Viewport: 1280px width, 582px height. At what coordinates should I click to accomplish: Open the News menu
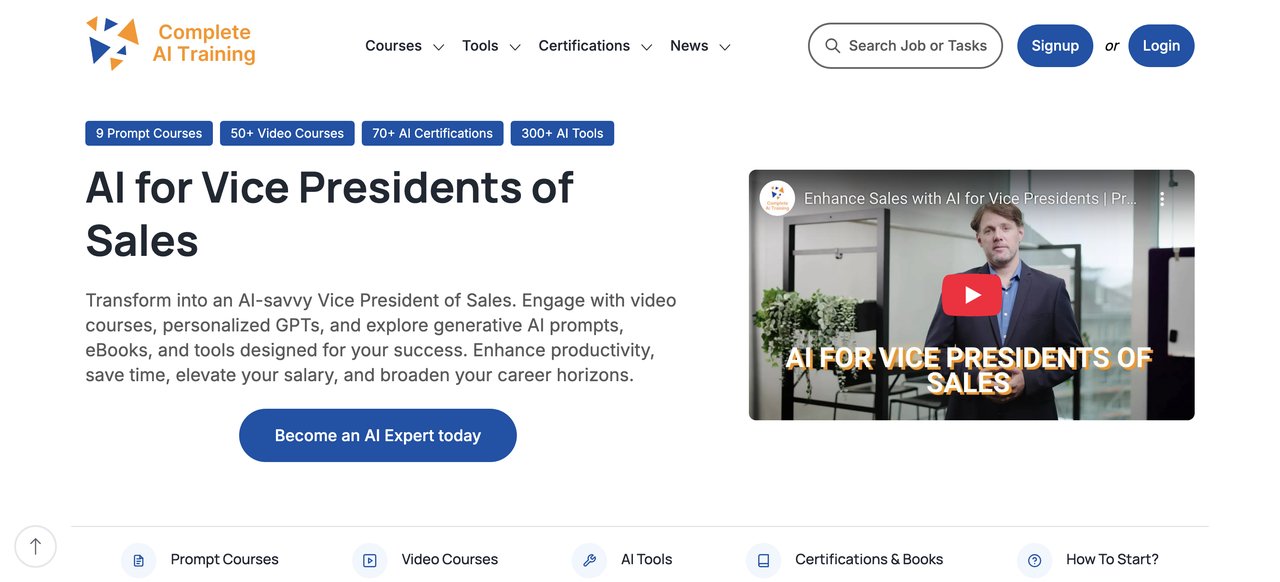tap(689, 46)
